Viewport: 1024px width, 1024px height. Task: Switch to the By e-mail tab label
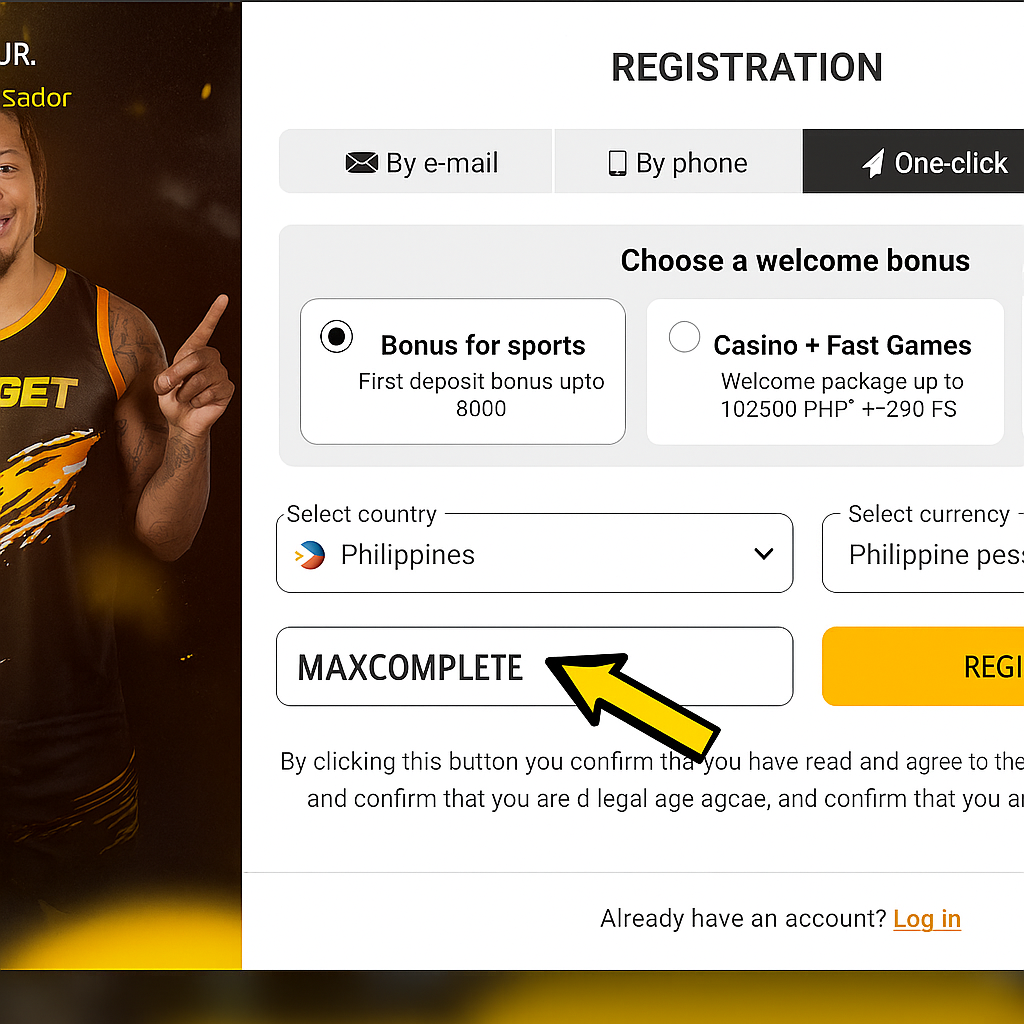pos(442,163)
